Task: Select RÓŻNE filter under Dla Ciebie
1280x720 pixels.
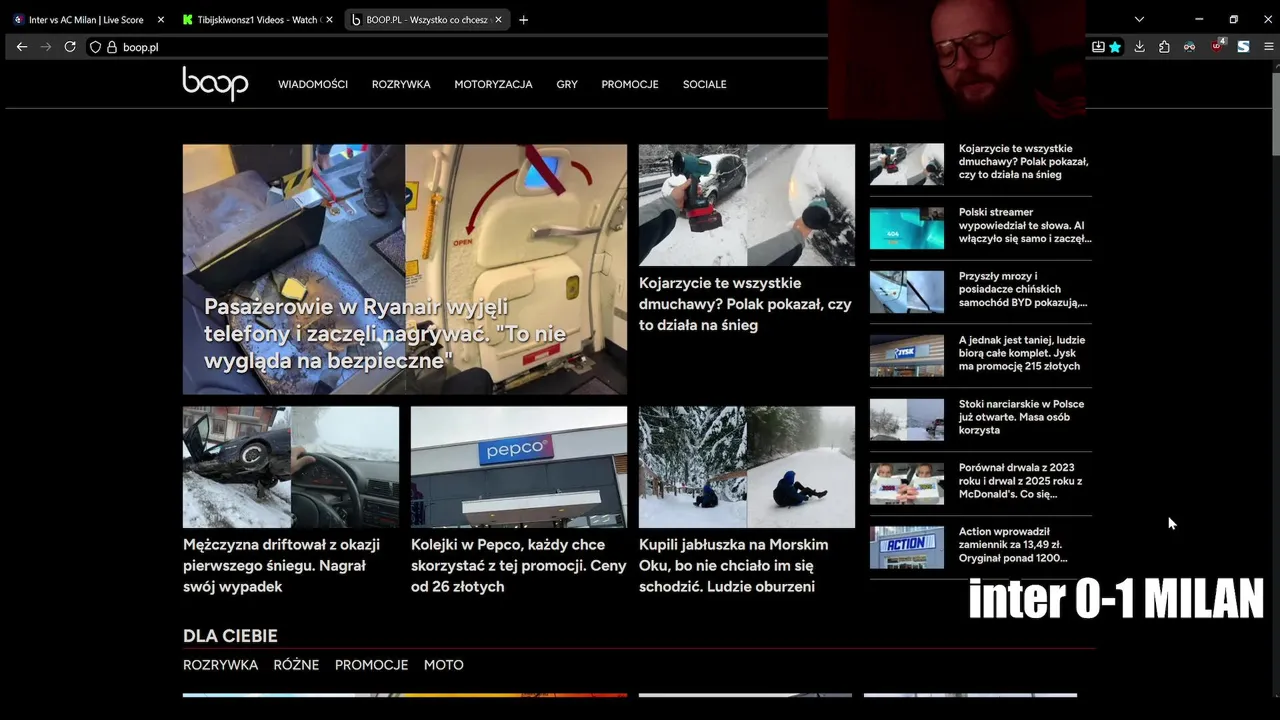Action: click(296, 665)
